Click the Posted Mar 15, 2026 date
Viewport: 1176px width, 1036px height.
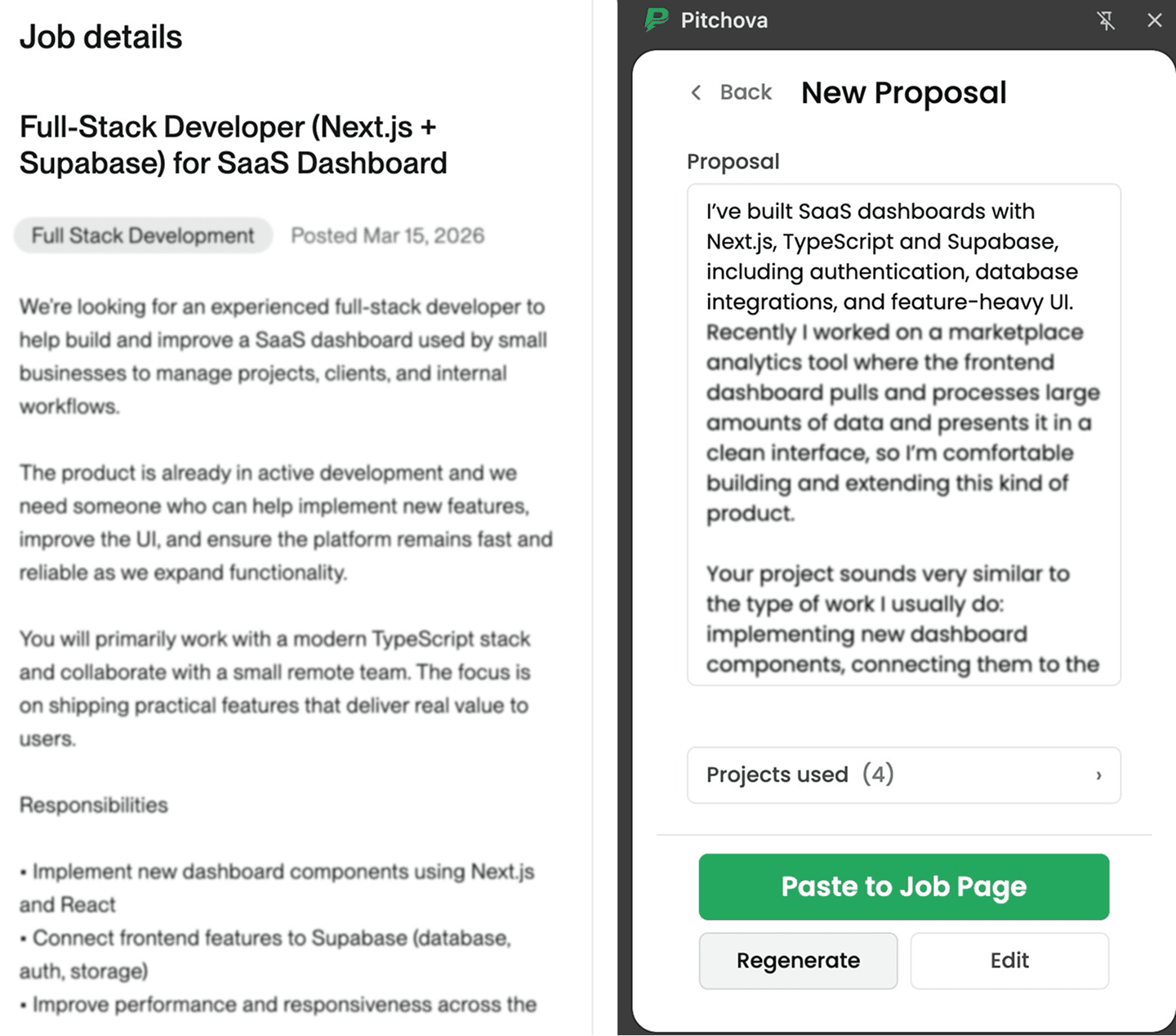click(387, 235)
